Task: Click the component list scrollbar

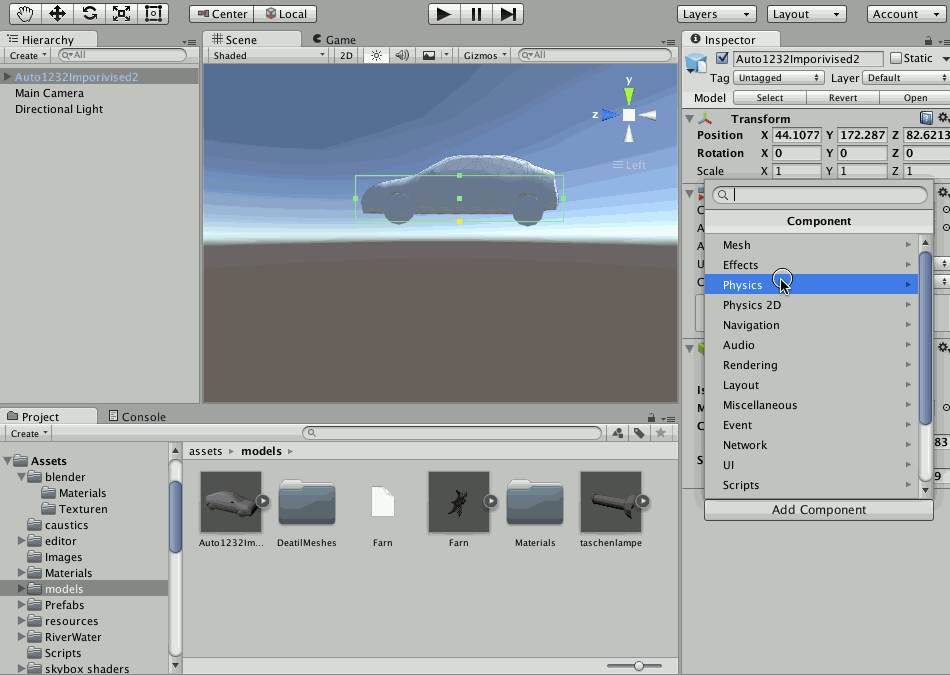Action: pyautogui.click(x=925, y=338)
